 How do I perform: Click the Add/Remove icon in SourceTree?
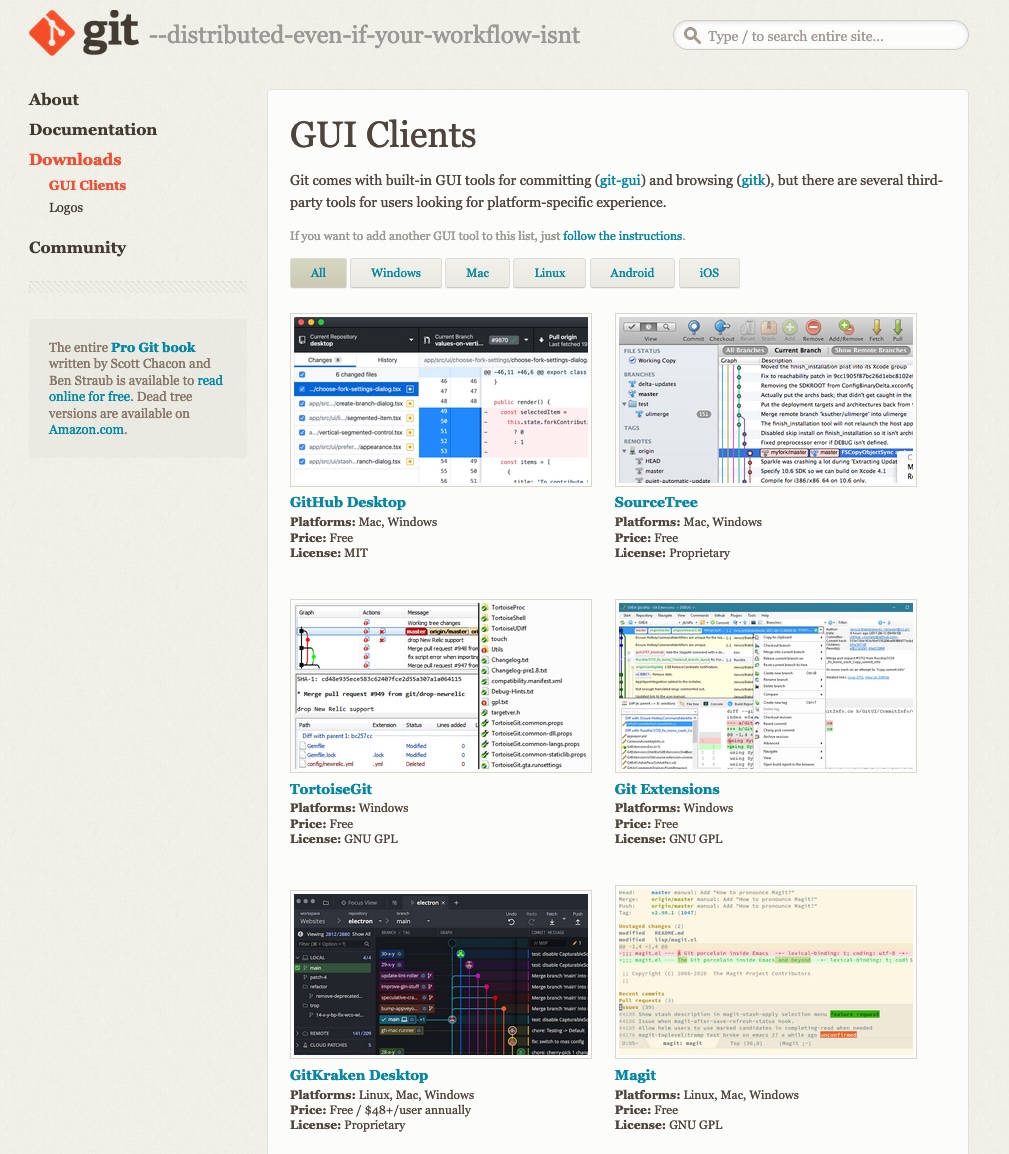pyautogui.click(x=844, y=327)
